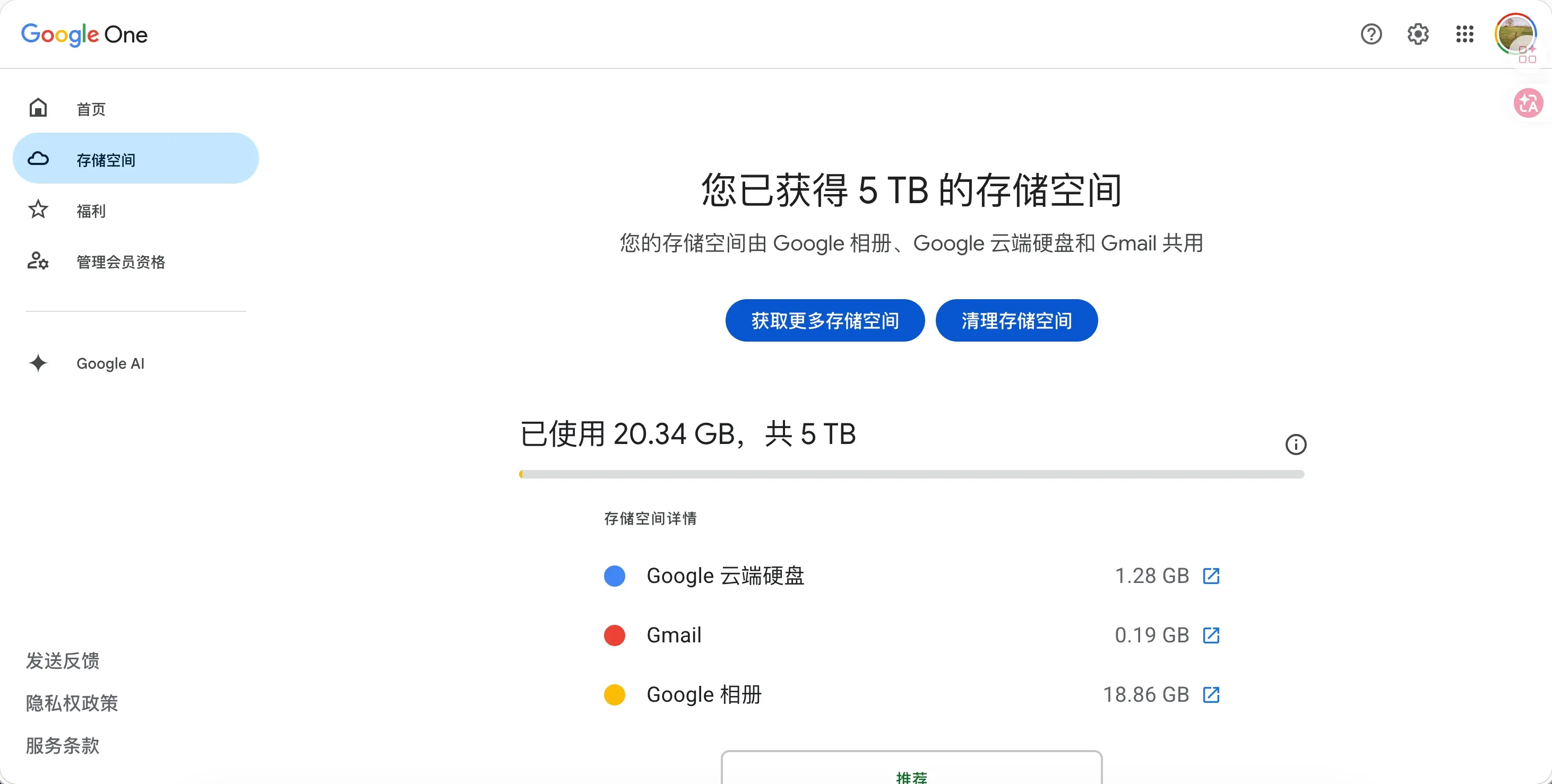Screen dimensions: 1552x784
Task: Go to 首页 in the sidebar
Action: click(x=135, y=108)
